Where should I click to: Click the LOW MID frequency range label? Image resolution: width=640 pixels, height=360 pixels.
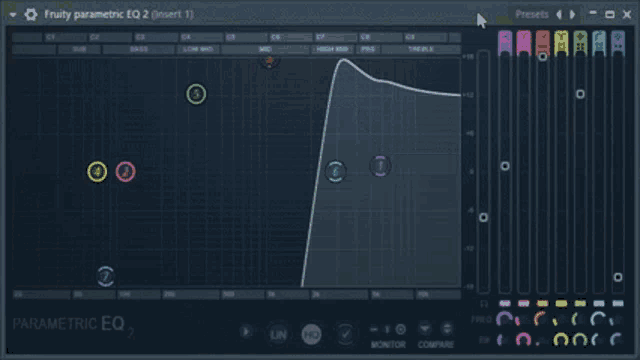[x=198, y=49]
